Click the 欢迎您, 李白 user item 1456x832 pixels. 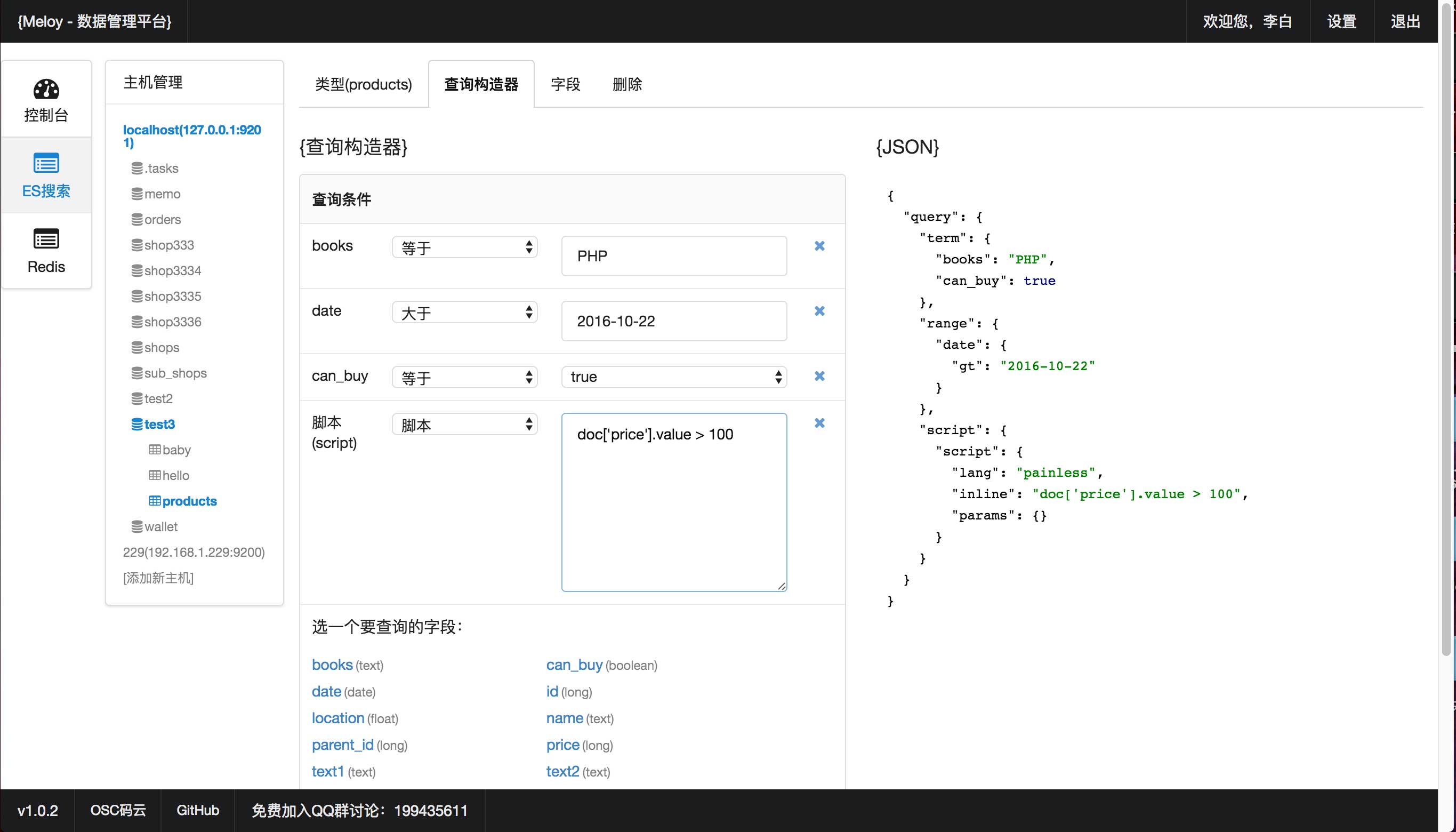[x=1248, y=21]
